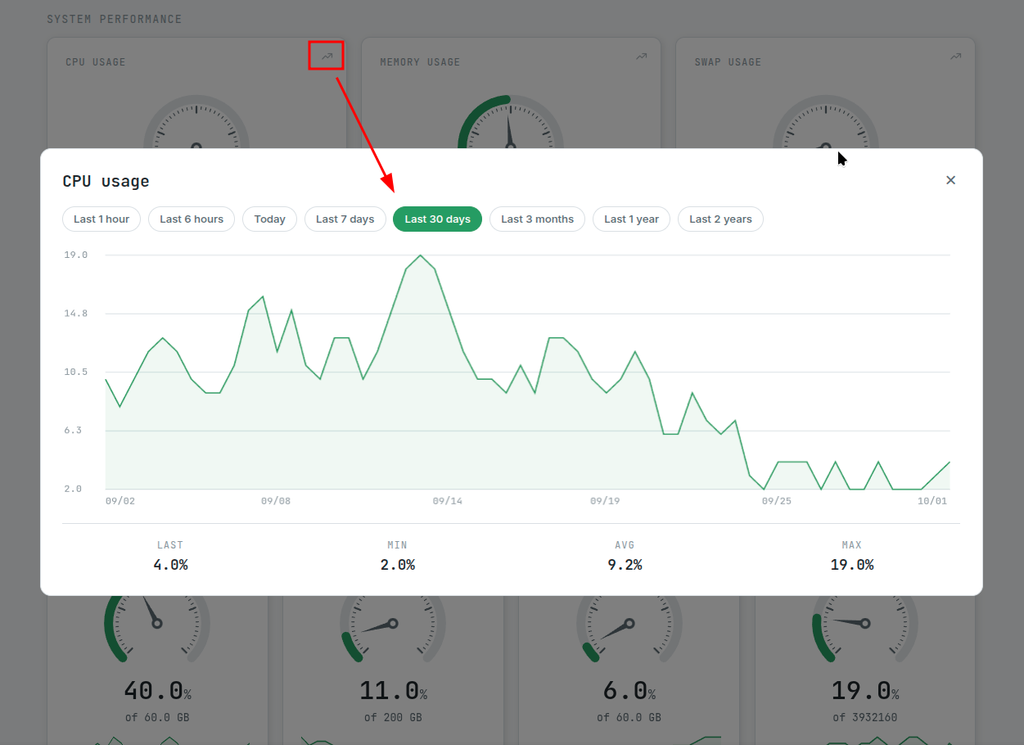Screen dimensions: 1024x745
Task: Close the CPU usage dialog
Action: pyautogui.click(x=950, y=180)
